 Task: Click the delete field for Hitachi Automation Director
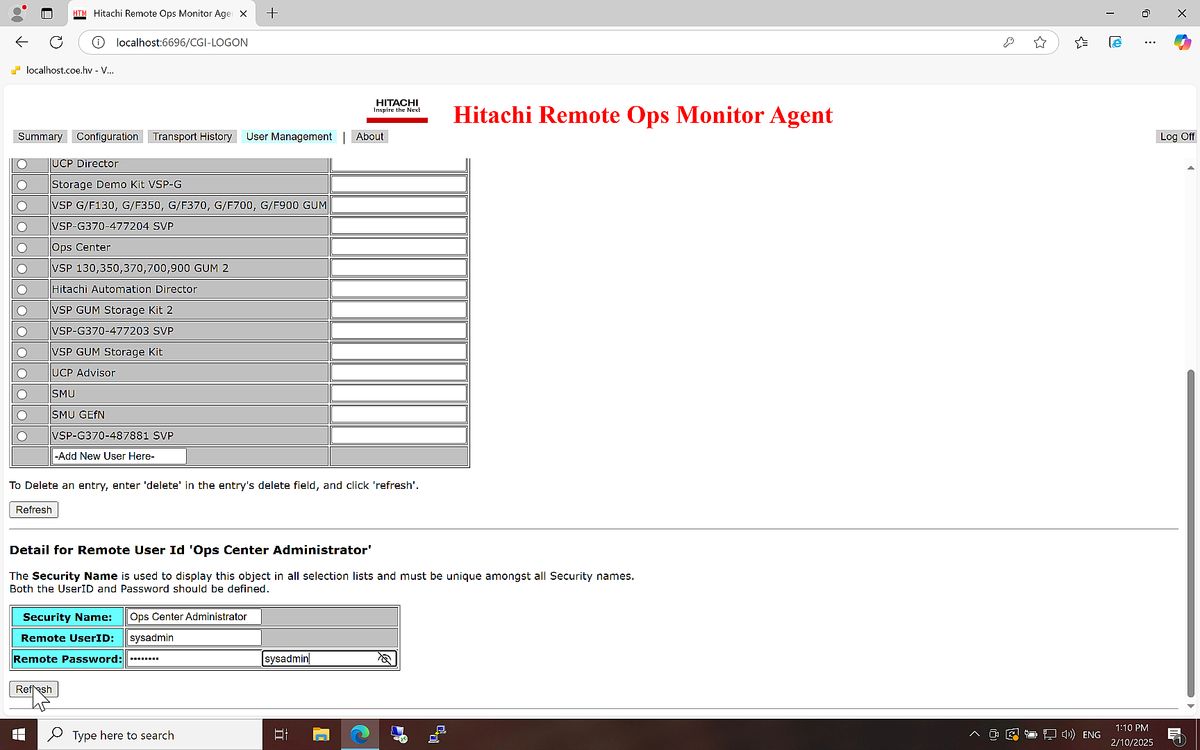coord(399,289)
